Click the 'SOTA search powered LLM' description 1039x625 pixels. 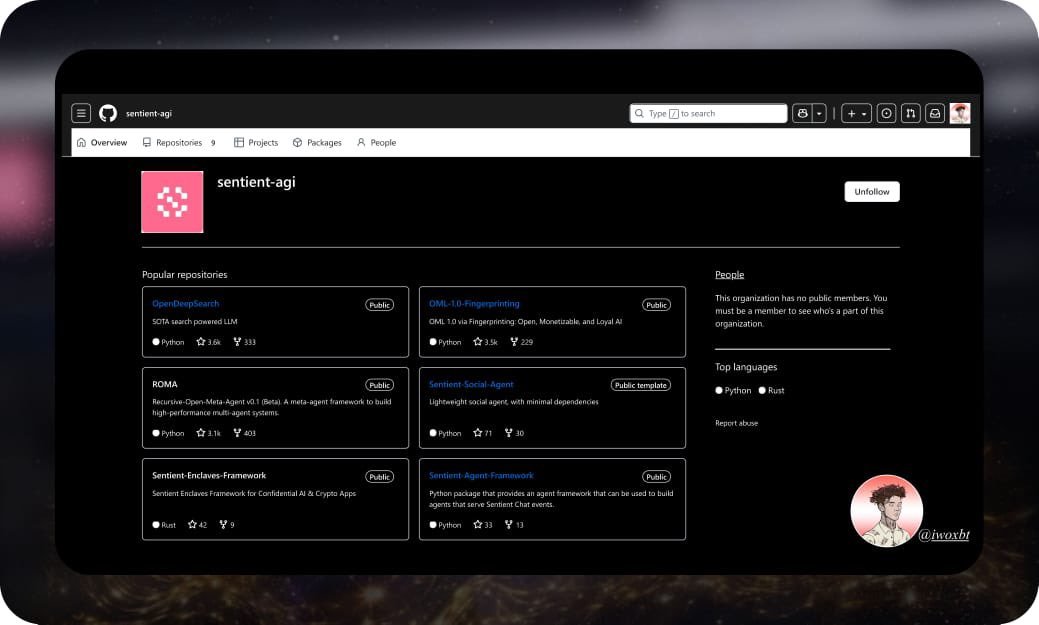pos(195,321)
